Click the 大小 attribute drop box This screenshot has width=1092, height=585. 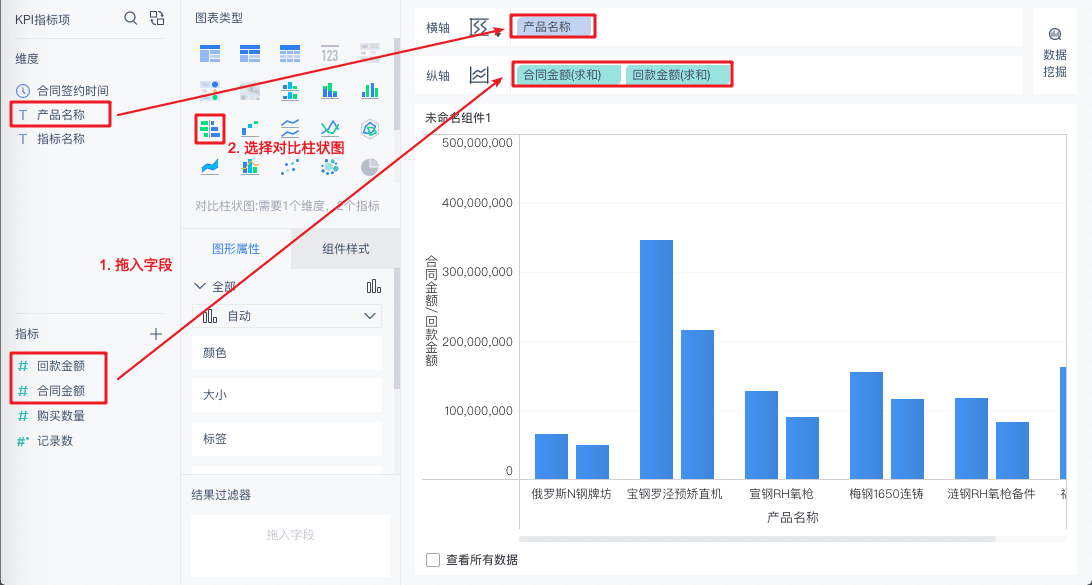[x=287, y=395]
